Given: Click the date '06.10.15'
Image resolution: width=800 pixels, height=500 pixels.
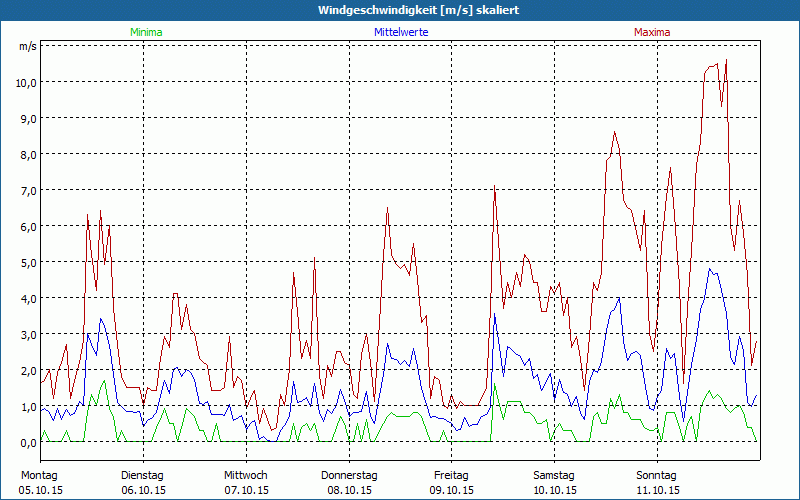Looking at the screenshot, I should click(143, 490).
